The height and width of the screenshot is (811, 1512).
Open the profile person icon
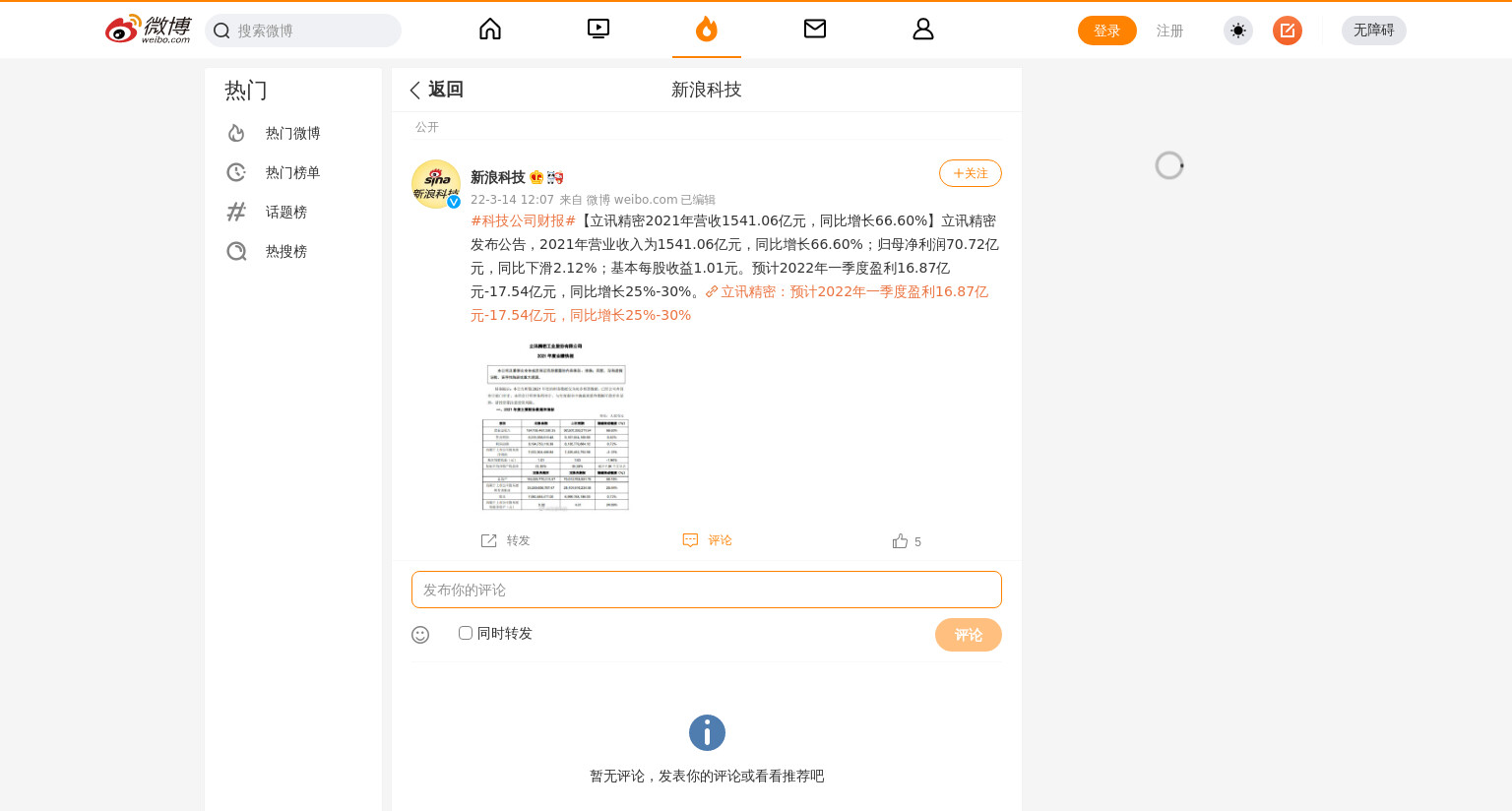point(923,29)
